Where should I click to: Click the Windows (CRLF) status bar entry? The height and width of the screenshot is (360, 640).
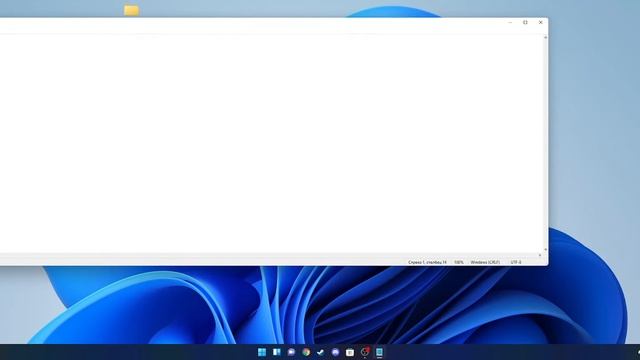pyautogui.click(x=485, y=262)
